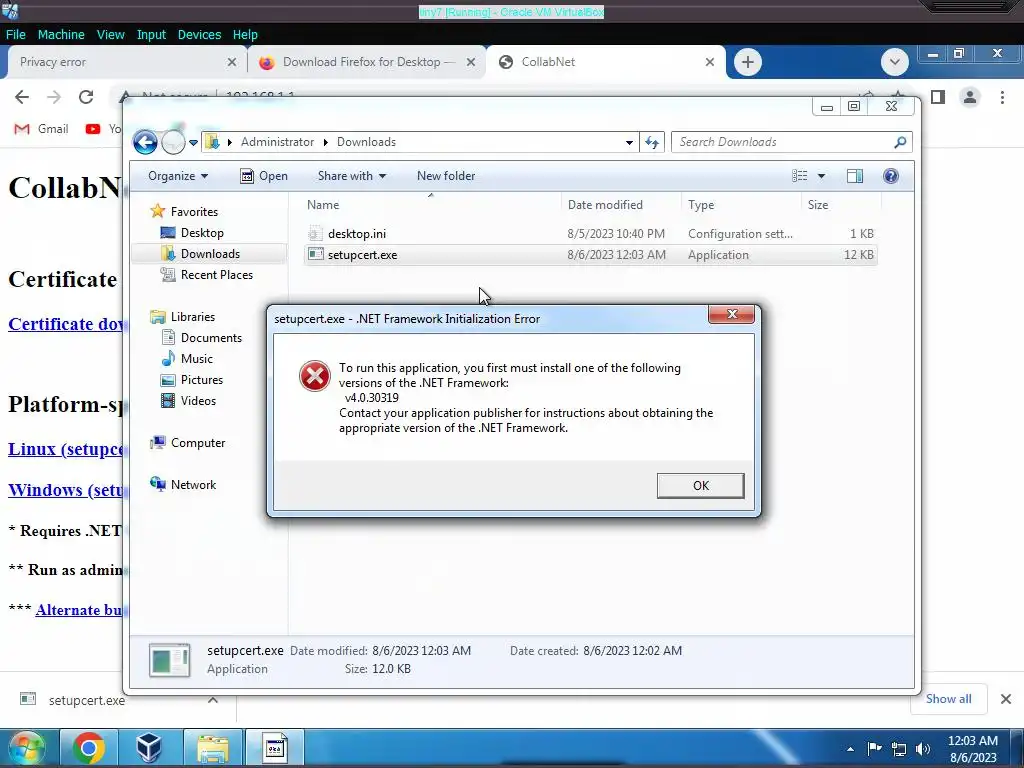Click the Explorer forward button
This screenshot has height=768, width=1024.
pos(173,142)
